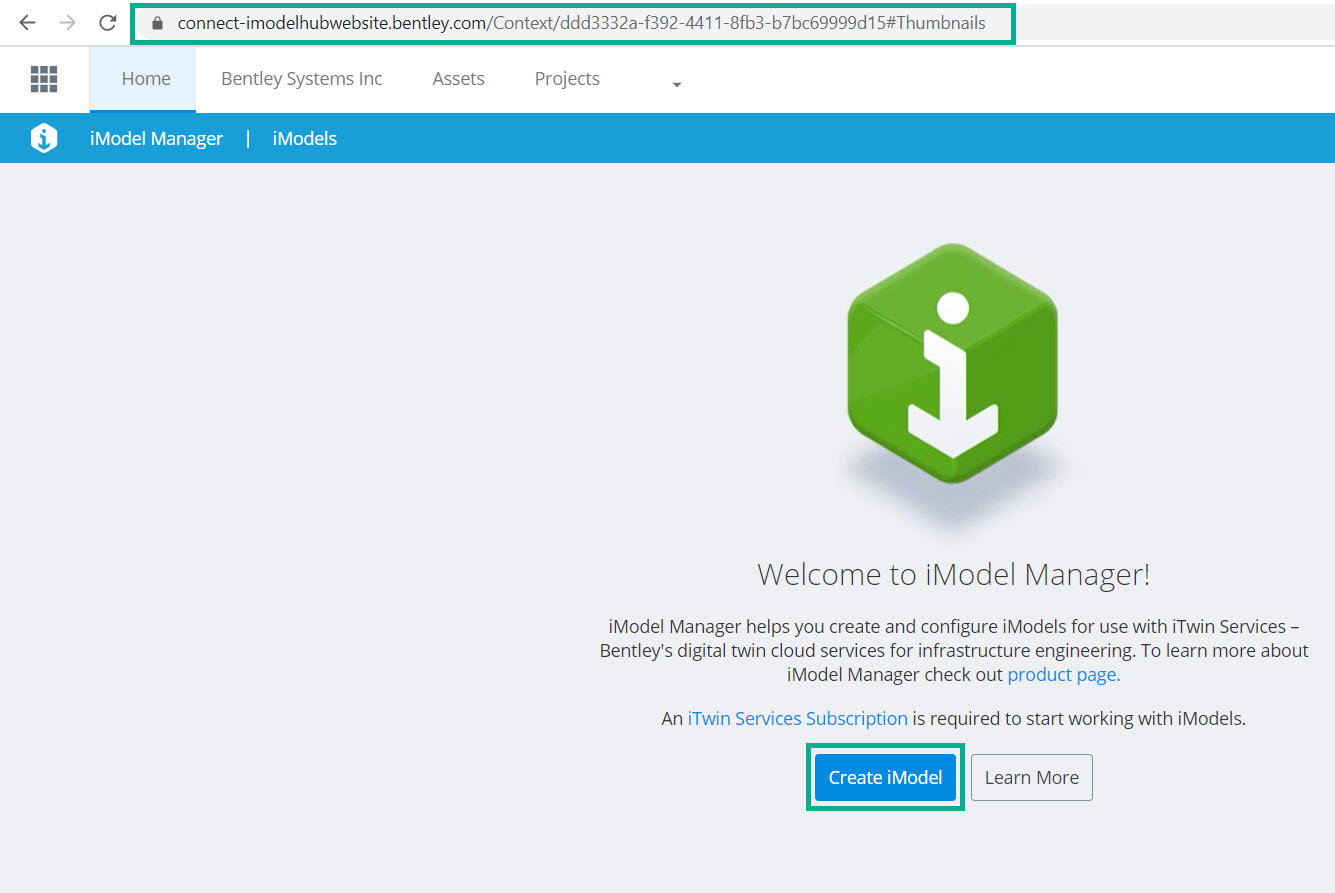Click the Learn More button
Image resolution: width=1335 pixels, height=893 pixels.
1032,778
